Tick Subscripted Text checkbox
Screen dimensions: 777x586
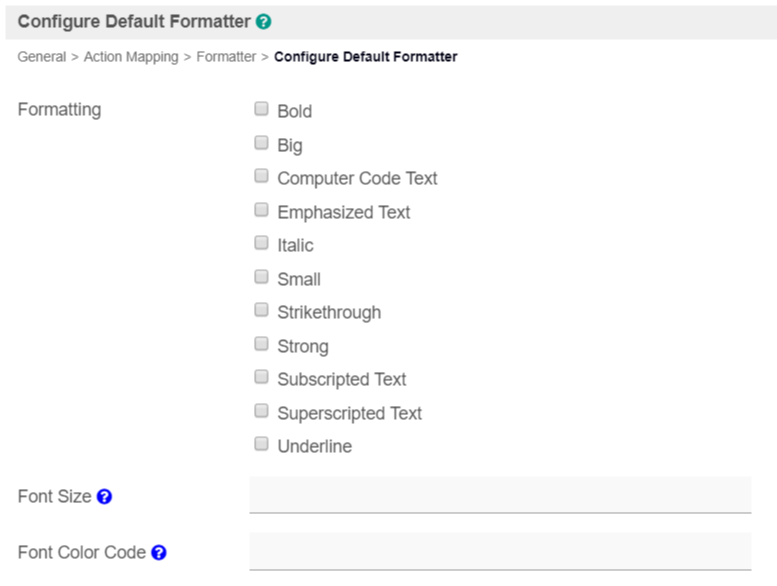tap(261, 377)
